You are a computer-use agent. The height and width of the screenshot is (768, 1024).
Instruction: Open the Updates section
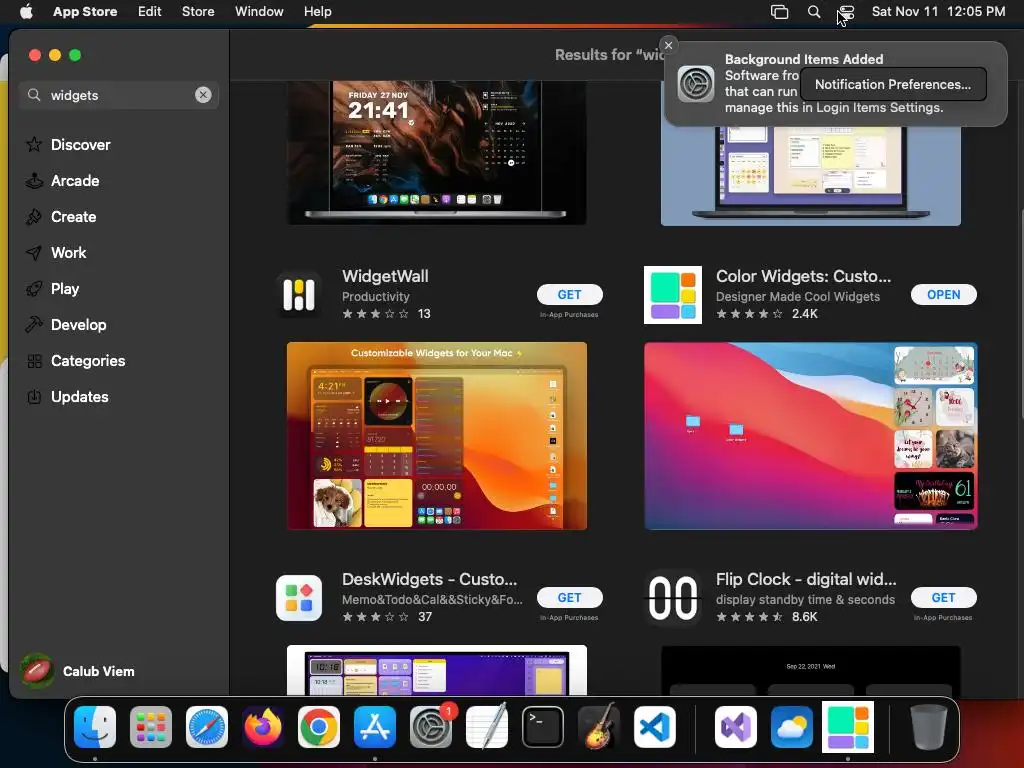(67, 396)
